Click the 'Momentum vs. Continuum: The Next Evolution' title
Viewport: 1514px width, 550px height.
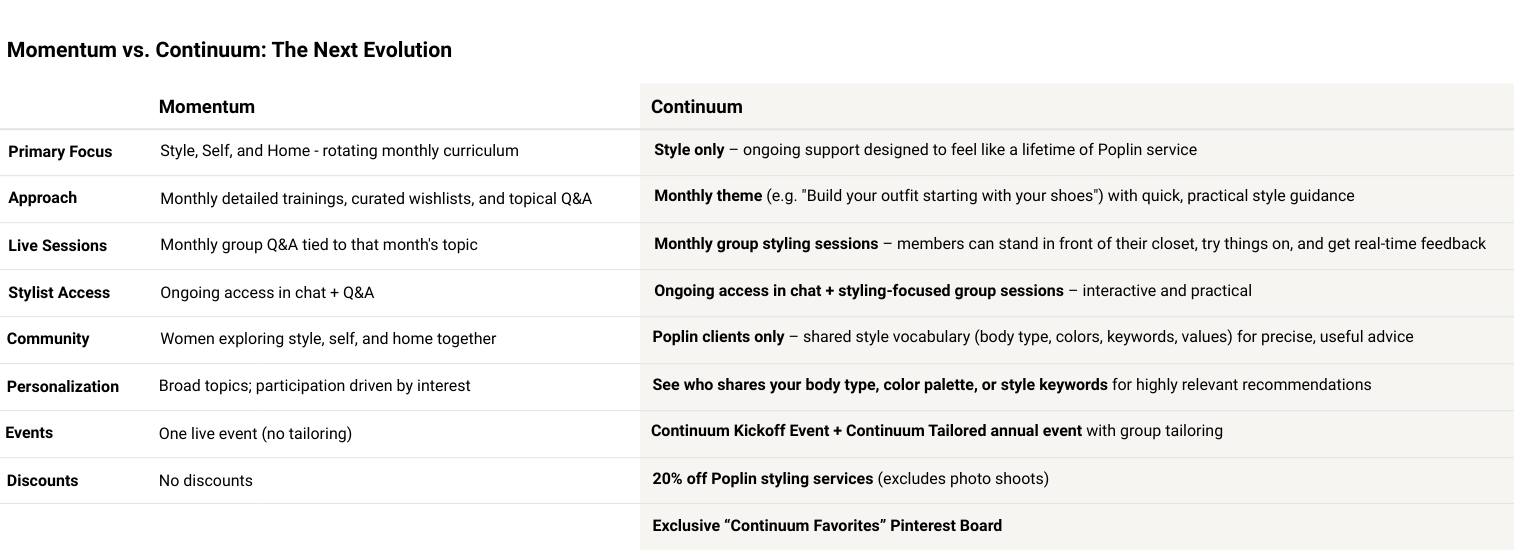[229, 50]
